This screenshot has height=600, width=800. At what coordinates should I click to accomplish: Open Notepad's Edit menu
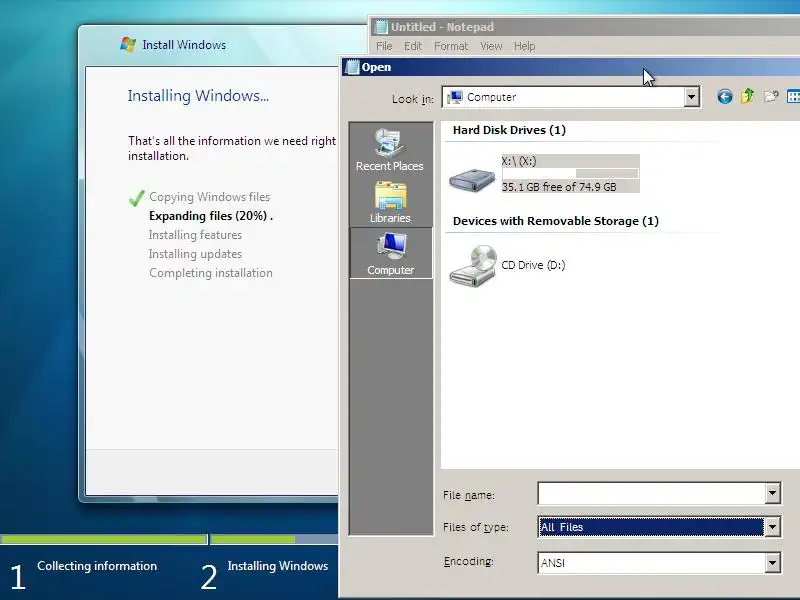click(413, 46)
